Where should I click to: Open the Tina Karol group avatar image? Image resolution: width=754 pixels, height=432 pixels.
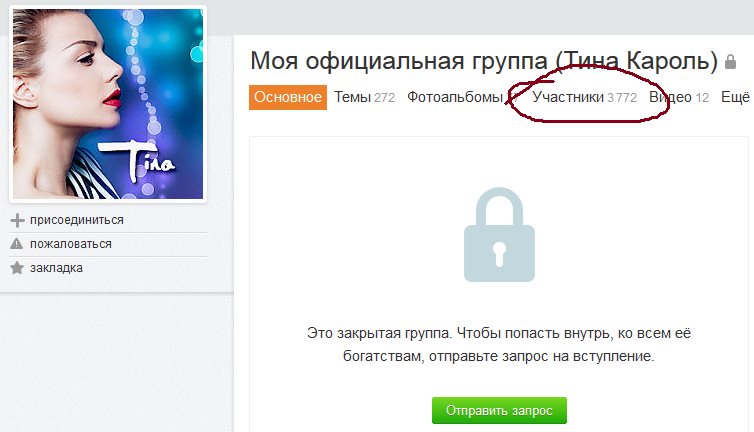tap(108, 103)
